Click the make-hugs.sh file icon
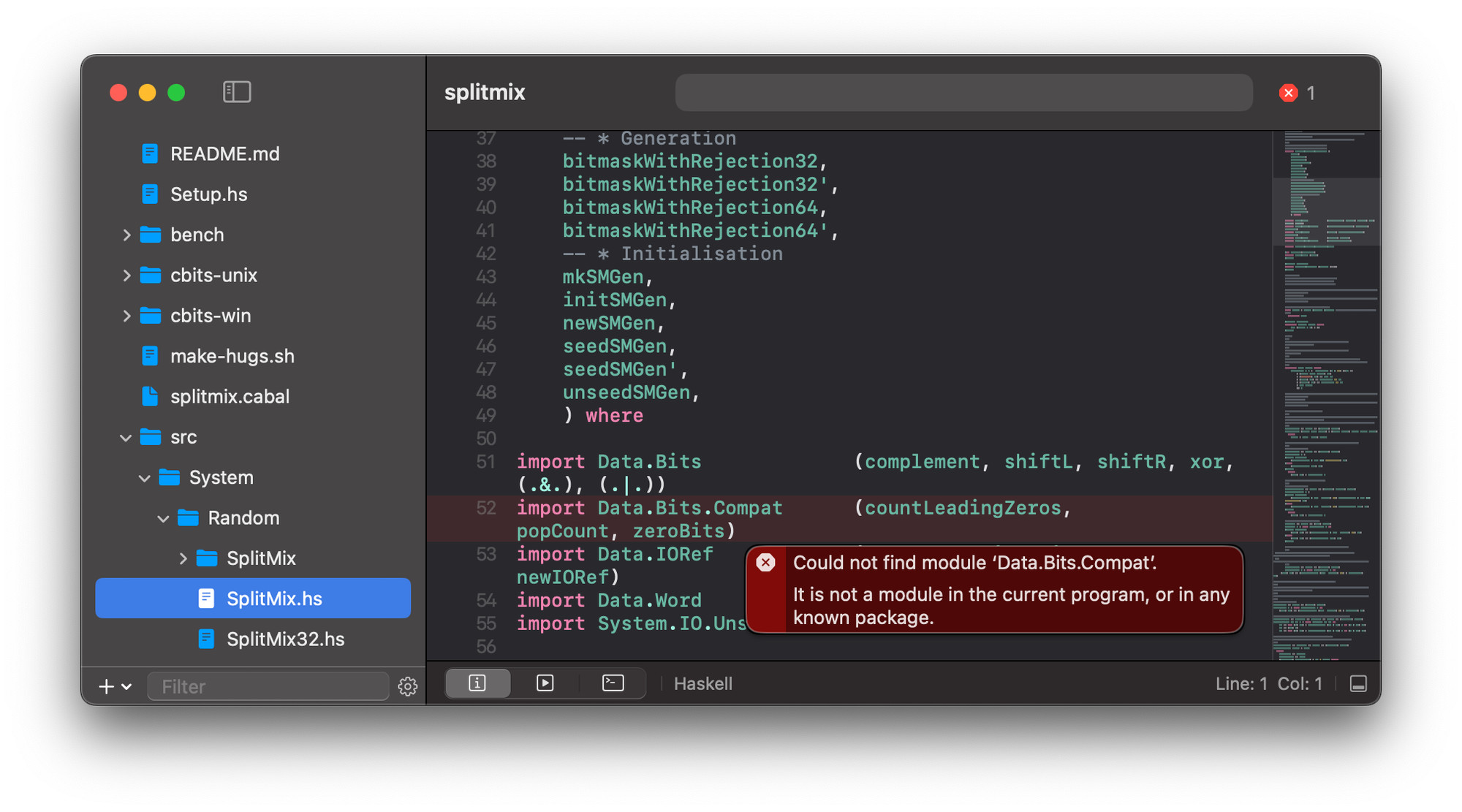Image resolution: width=1462 pixels, height=812 pixels. point(150,356)
